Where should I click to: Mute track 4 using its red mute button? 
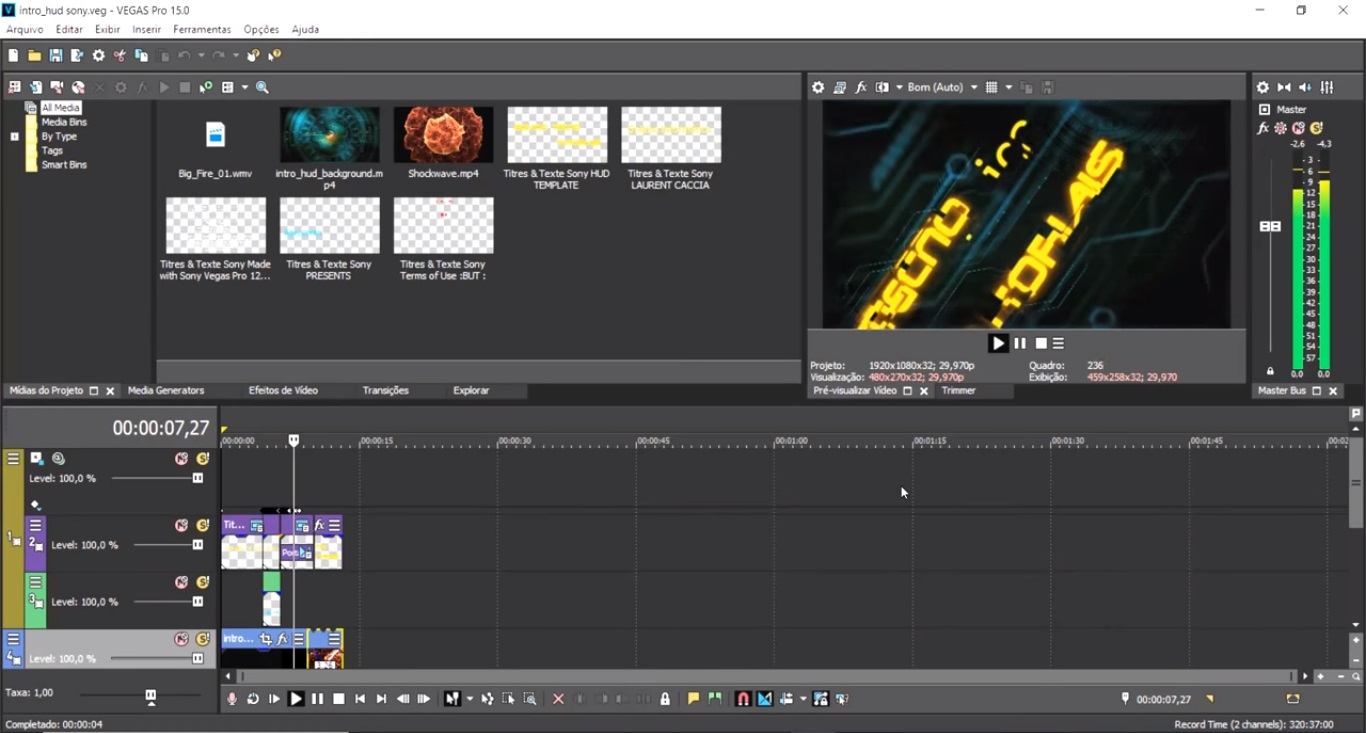tap(181, 639)
